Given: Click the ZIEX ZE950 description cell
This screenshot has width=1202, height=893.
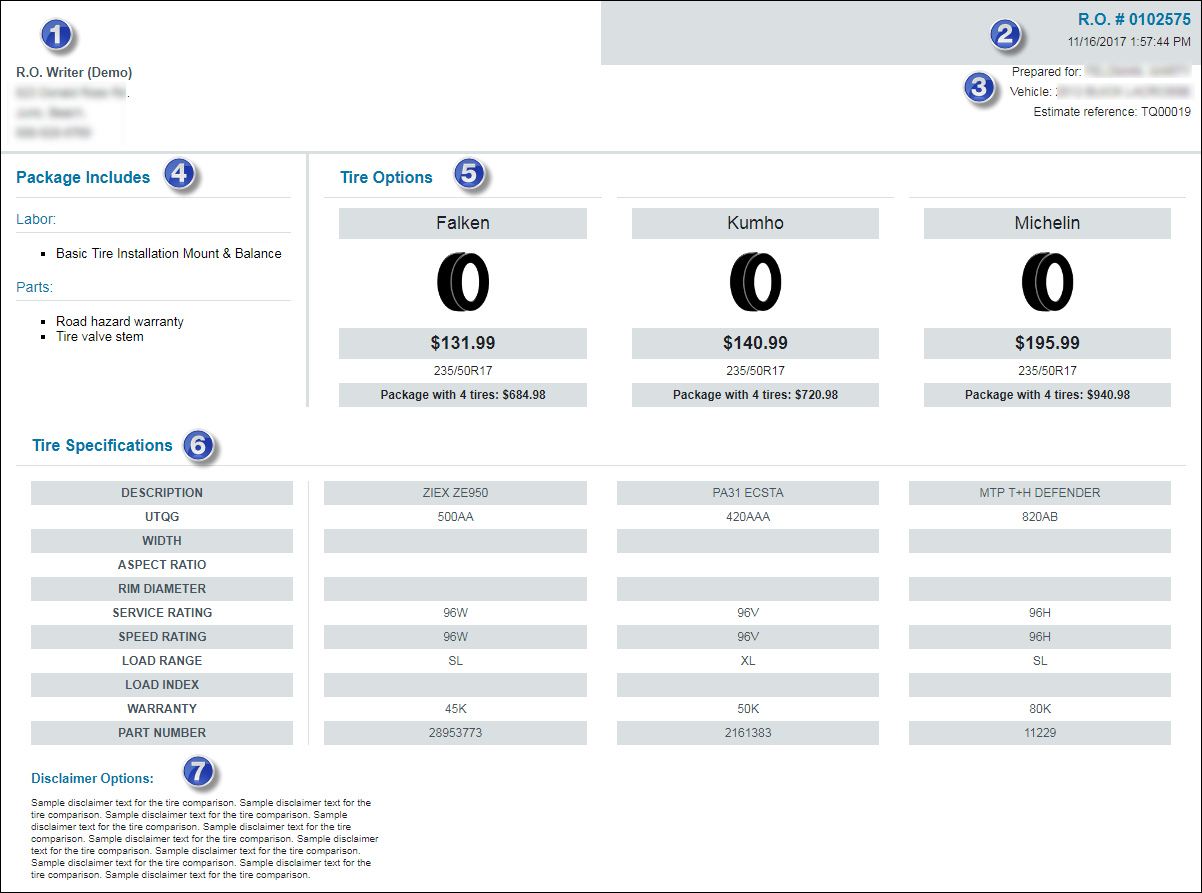Looking at the screenshot, I should (x=455, y=493).
